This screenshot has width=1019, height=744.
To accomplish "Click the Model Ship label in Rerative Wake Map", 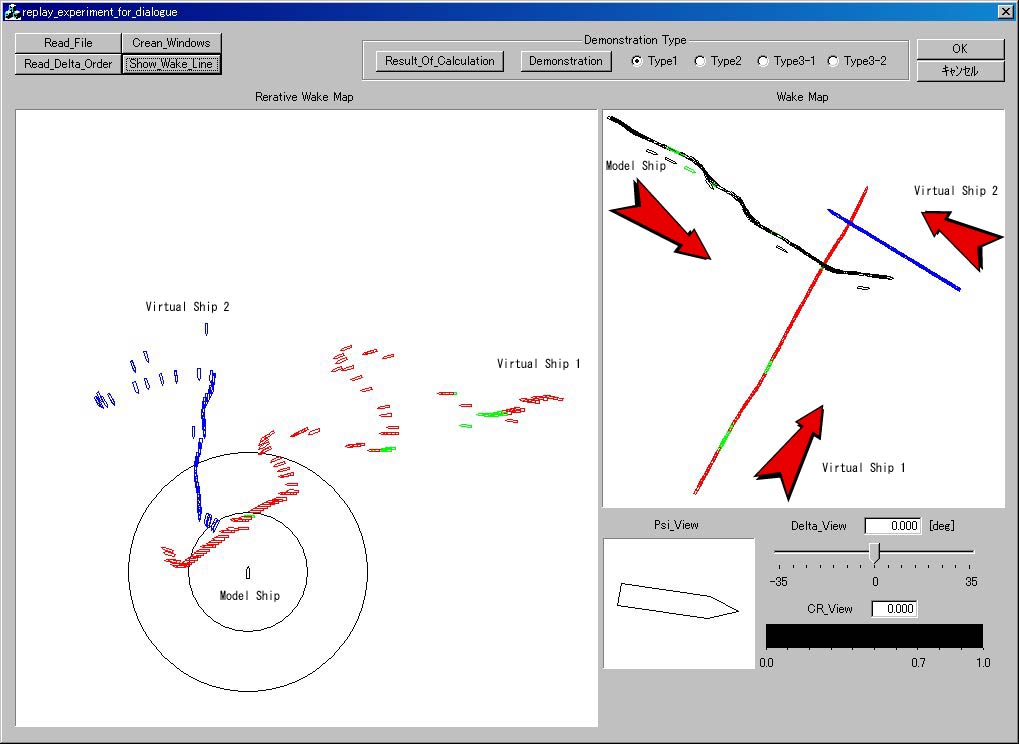I will 250,596.
